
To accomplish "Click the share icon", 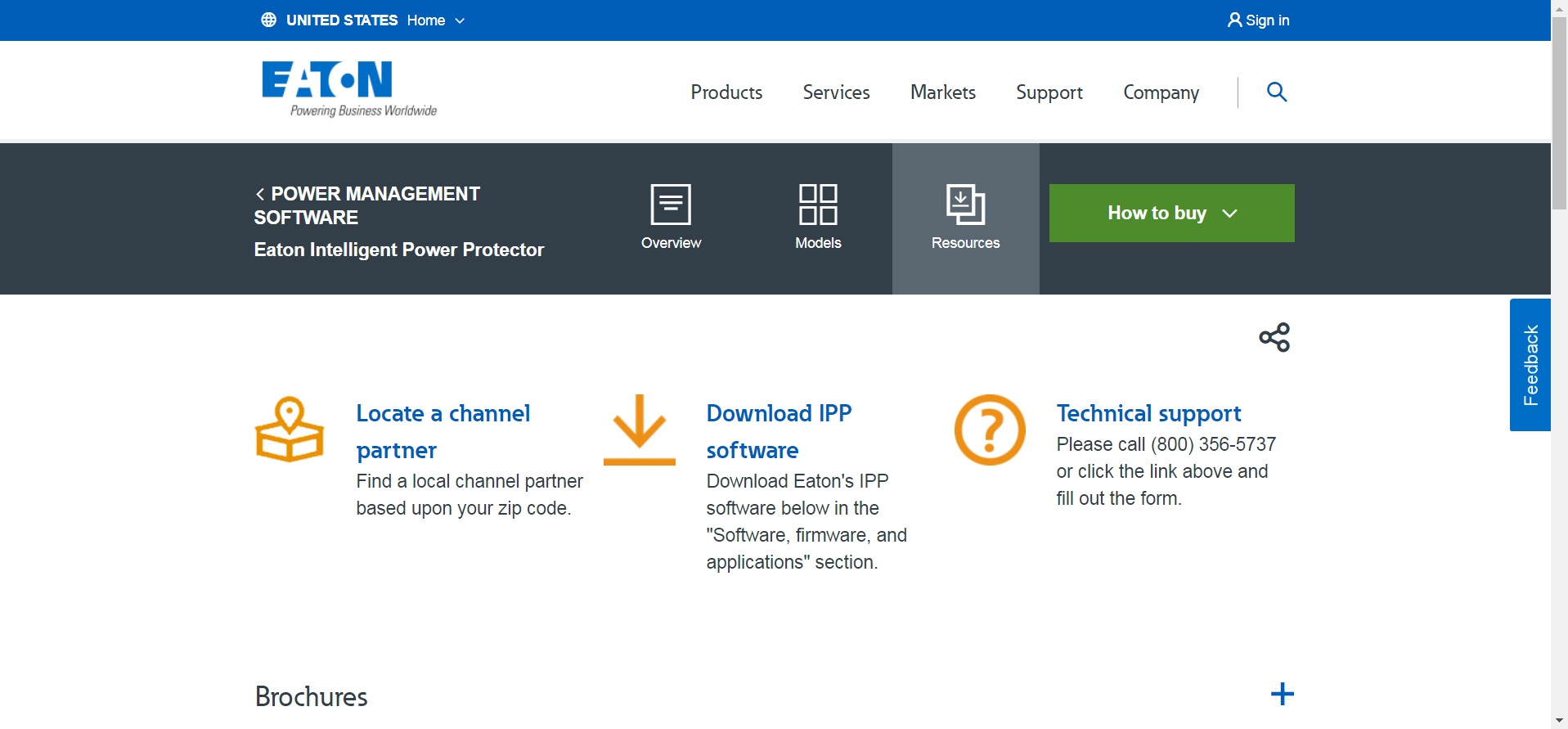I will 1274,337.
